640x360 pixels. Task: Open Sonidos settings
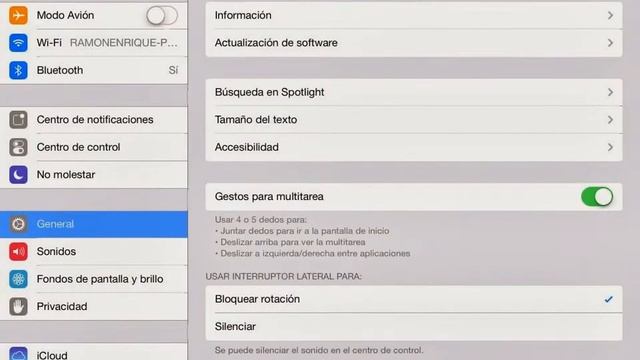coord(94,251)
